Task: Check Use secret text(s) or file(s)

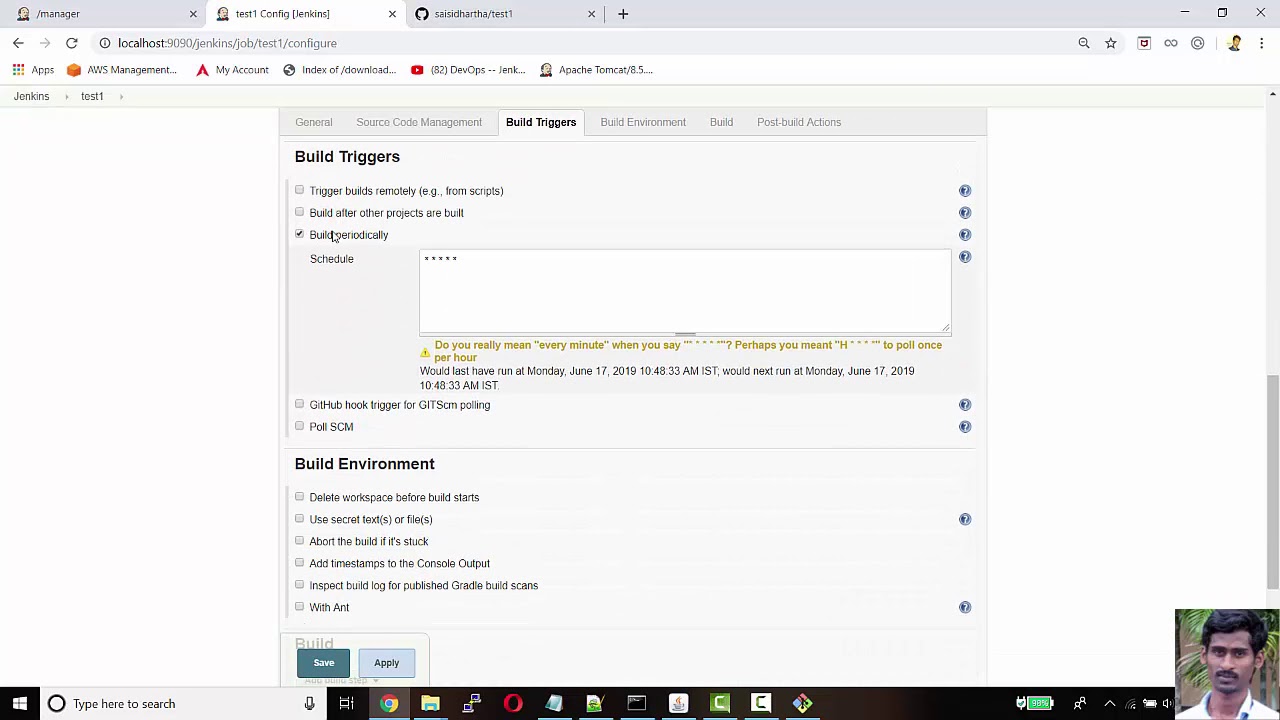Action: [299, 519]
